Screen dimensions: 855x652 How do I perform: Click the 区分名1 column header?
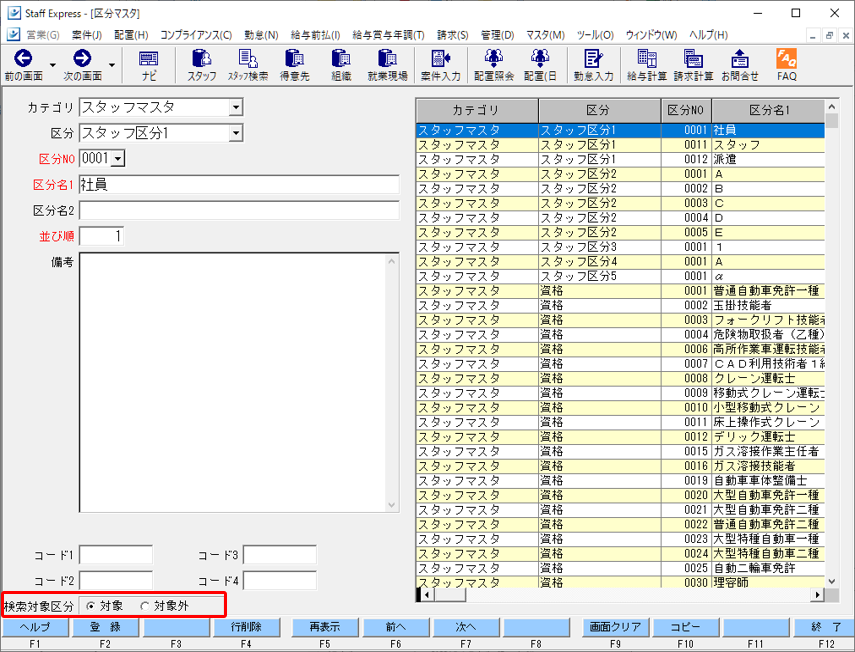(x=768, y=111)
